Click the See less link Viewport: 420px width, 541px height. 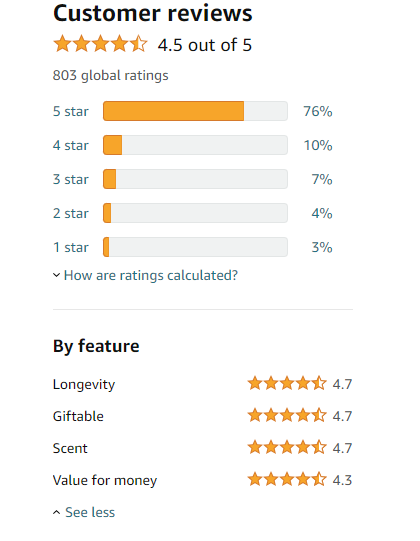tap(90, 512)
